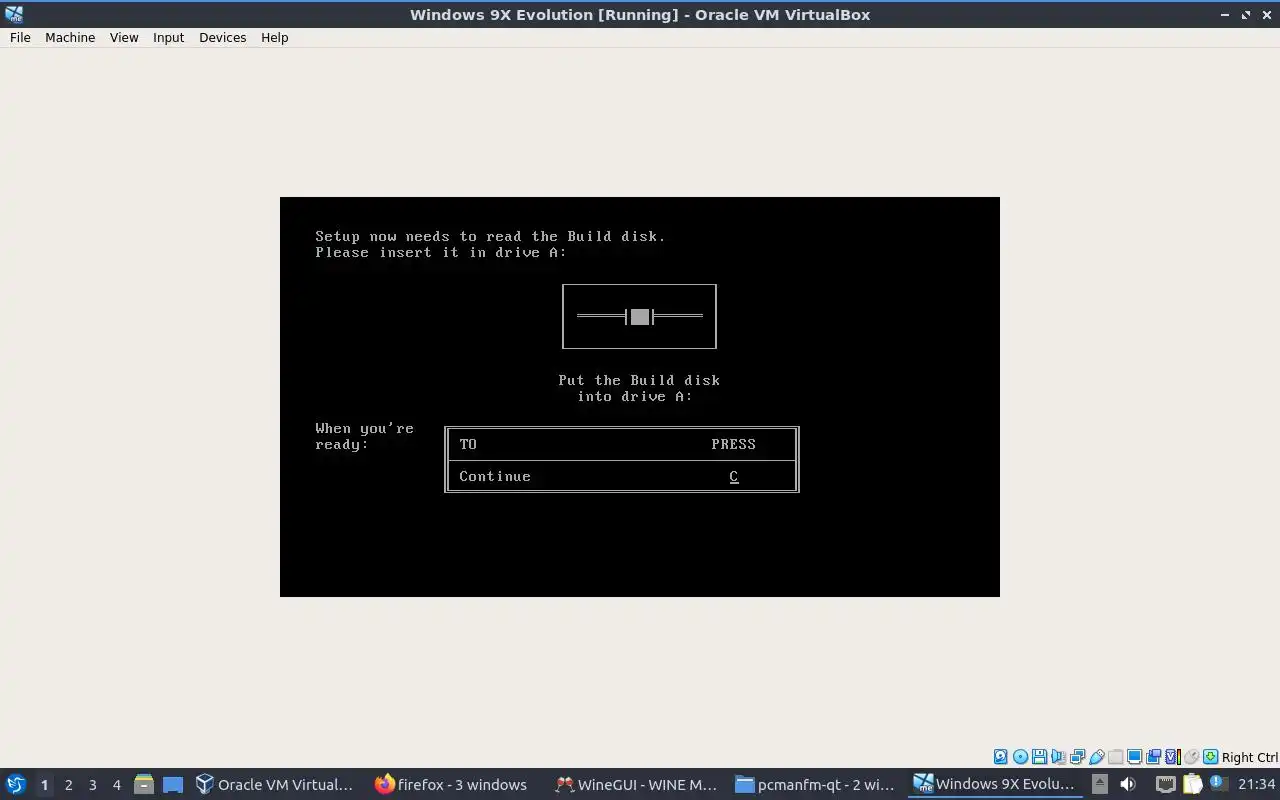This screenshot has width=1280, height=800.
Task: Click the hard disk activity indicator icon
Action: (x=1000, y=757)
